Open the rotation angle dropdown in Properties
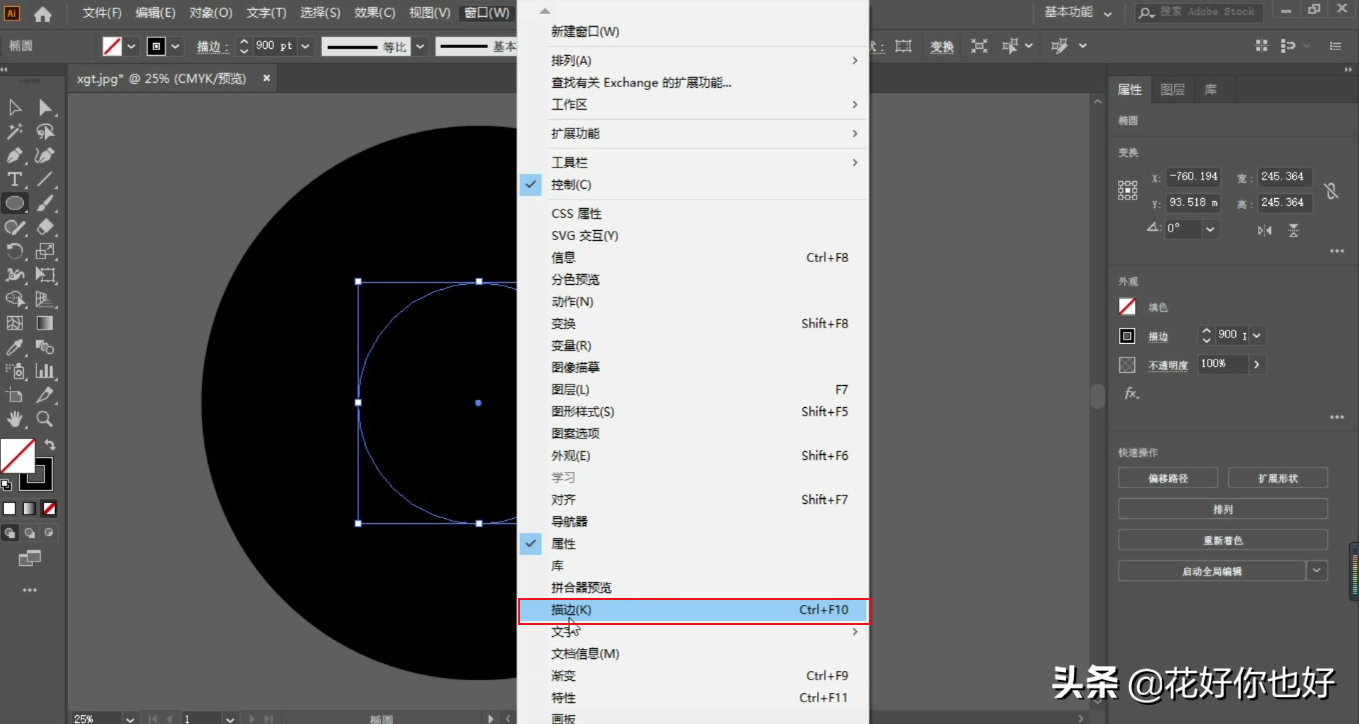The width and height of the screenshot is (1359, 724). [x=1211, y=229]
